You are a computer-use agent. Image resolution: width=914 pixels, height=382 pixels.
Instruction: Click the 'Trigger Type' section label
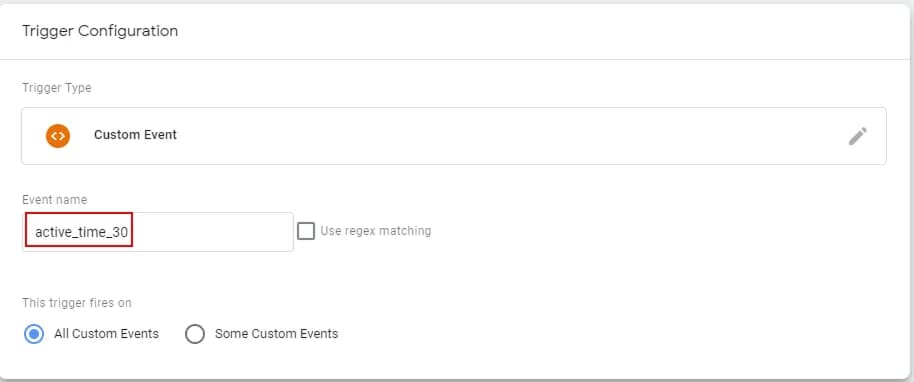click(57, 88)
